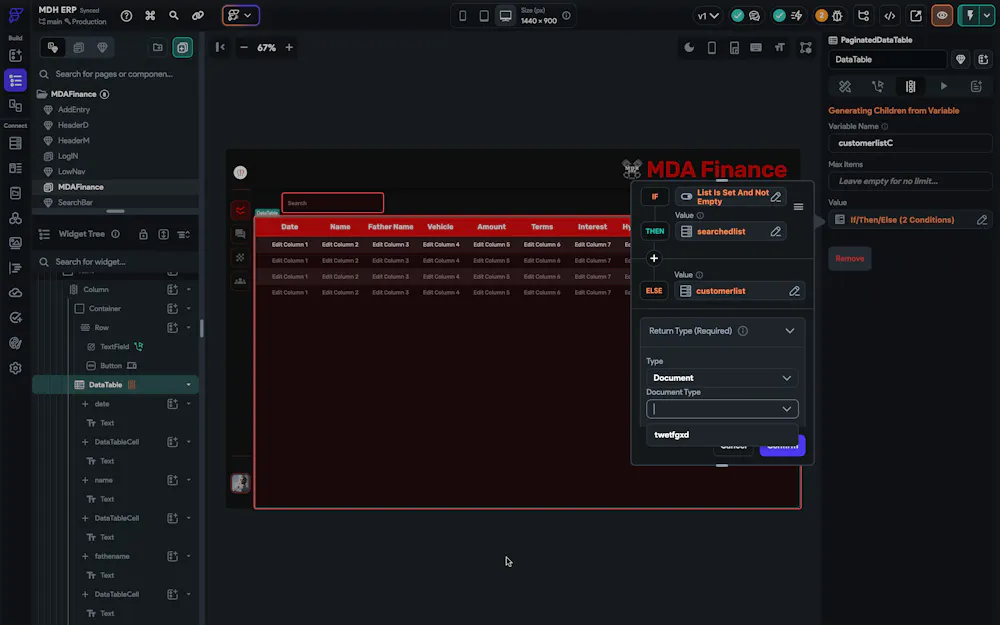Click the search magnifier in top bar
The width and height of the screenshot is (1000, 625).
pos(173,15)
